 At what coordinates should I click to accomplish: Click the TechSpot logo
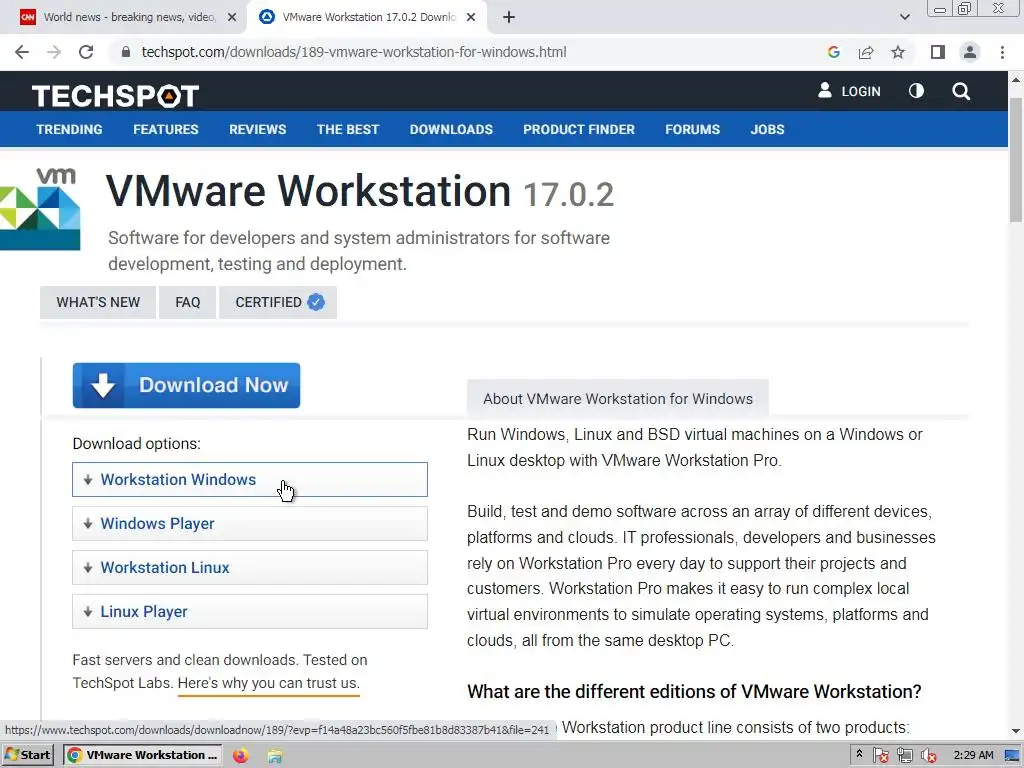[x=116, y=96]
